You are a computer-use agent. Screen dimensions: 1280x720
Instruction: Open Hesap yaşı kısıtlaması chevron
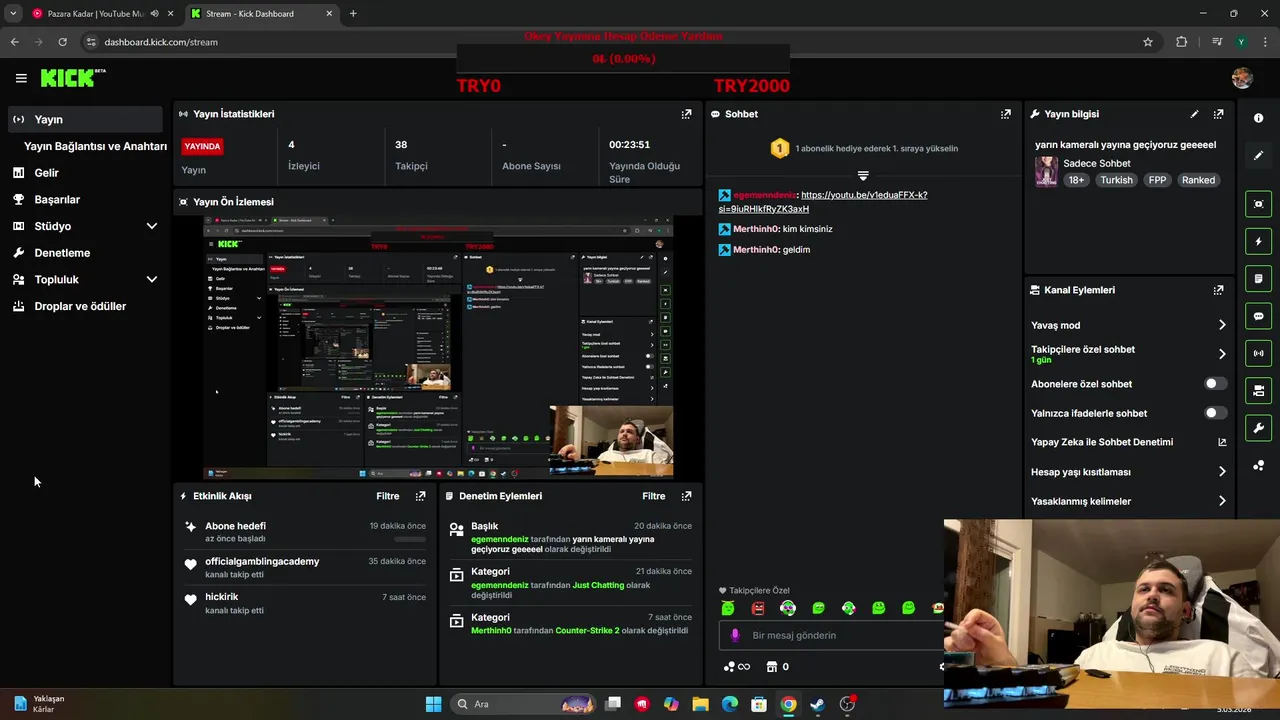tap(1222, 472)
